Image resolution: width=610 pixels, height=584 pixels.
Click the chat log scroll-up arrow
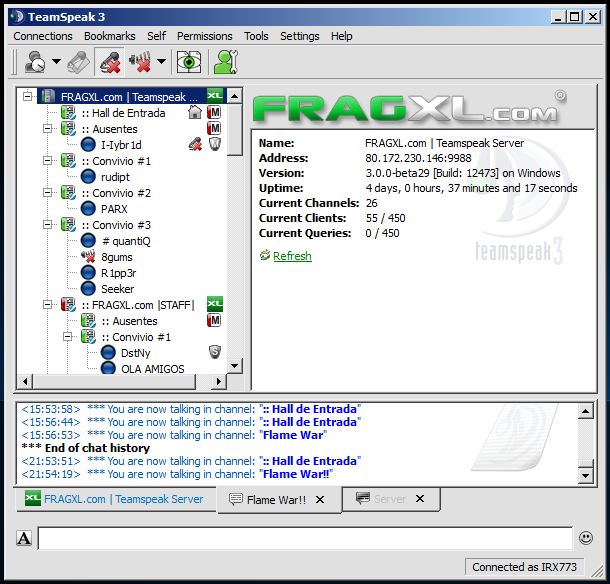pyautogui.click(x=585, y=411)
